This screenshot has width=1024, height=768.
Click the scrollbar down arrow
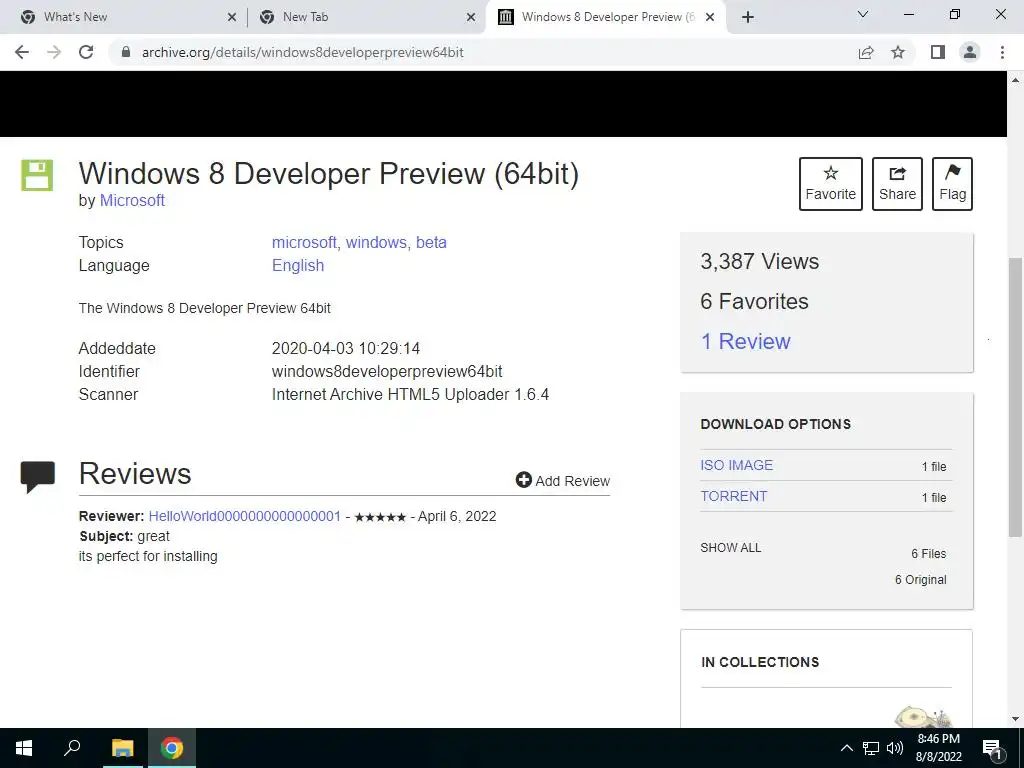tap(1015, 719)
